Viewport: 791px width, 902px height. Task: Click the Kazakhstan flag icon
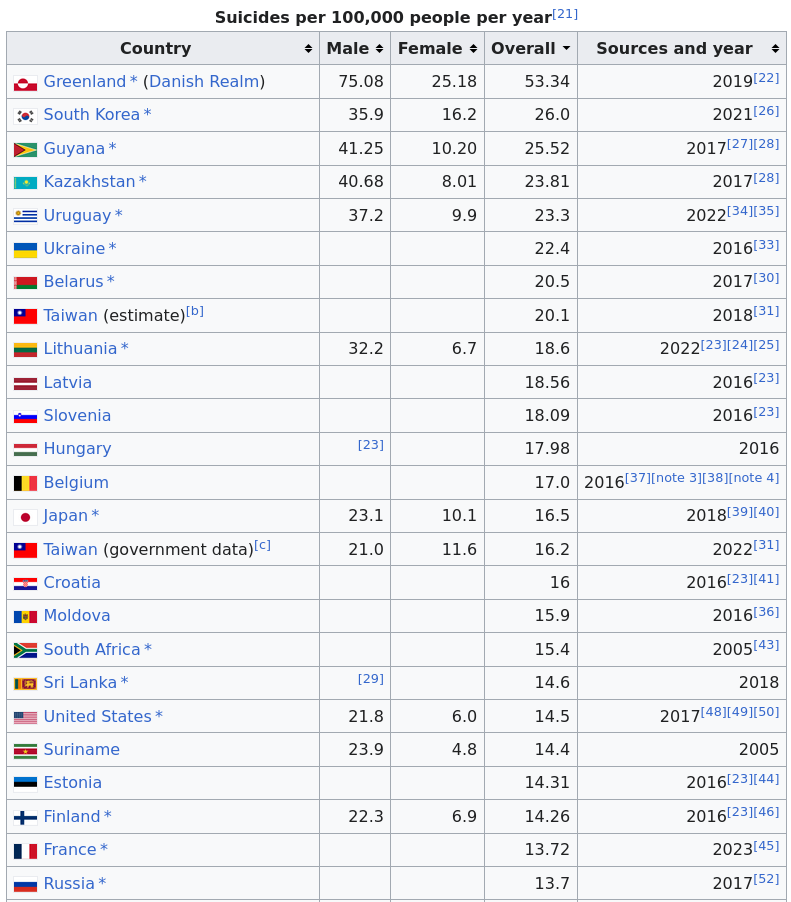(x=25, y=183)
